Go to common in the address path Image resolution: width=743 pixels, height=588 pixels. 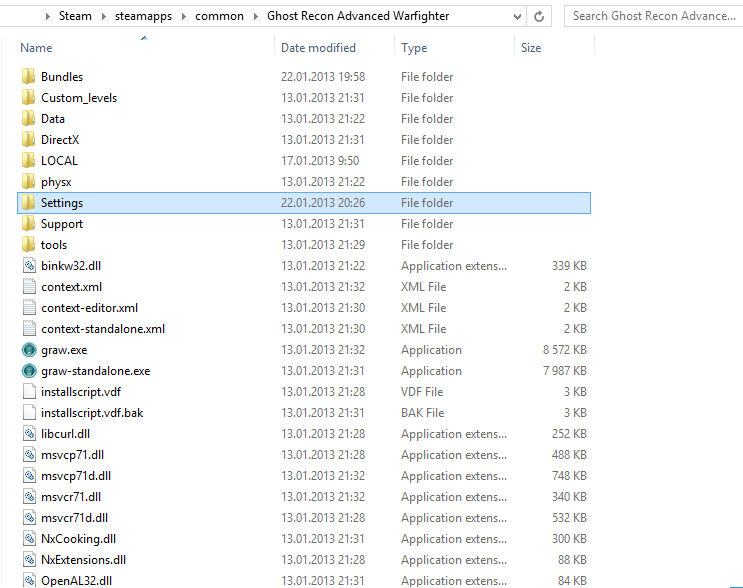pos(219,16)
